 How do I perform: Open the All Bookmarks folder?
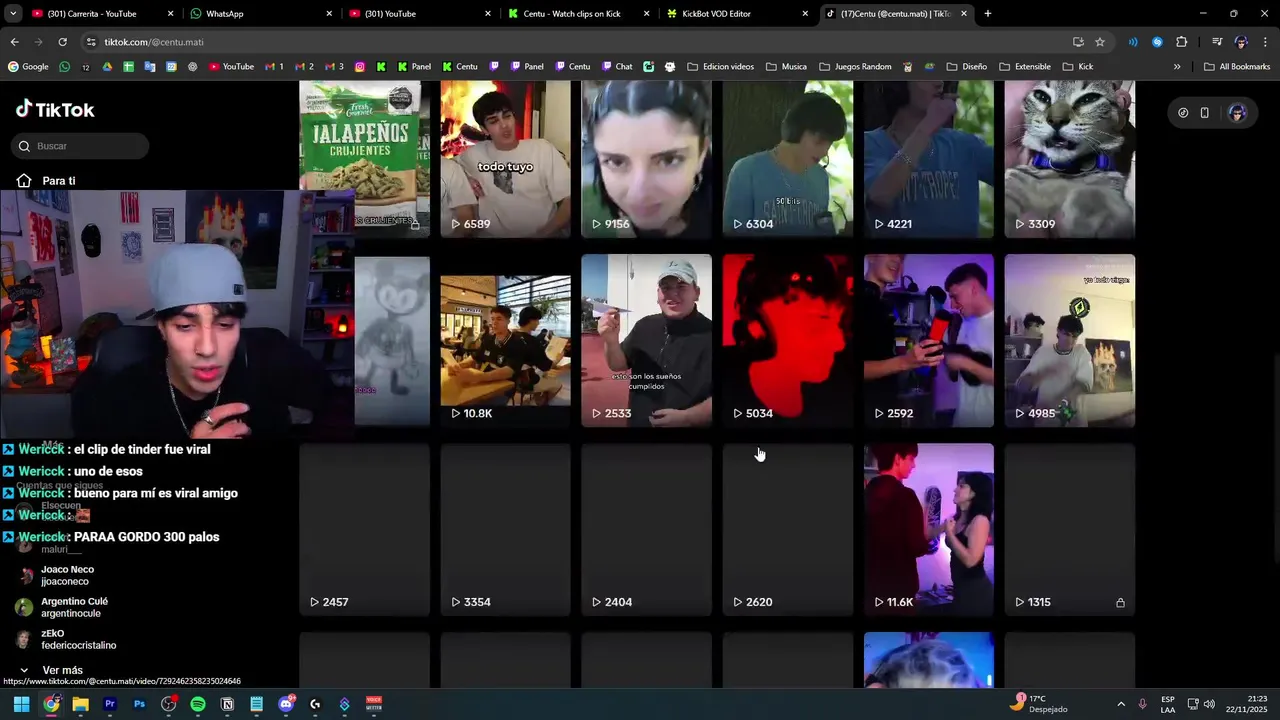coord(1237,67)
